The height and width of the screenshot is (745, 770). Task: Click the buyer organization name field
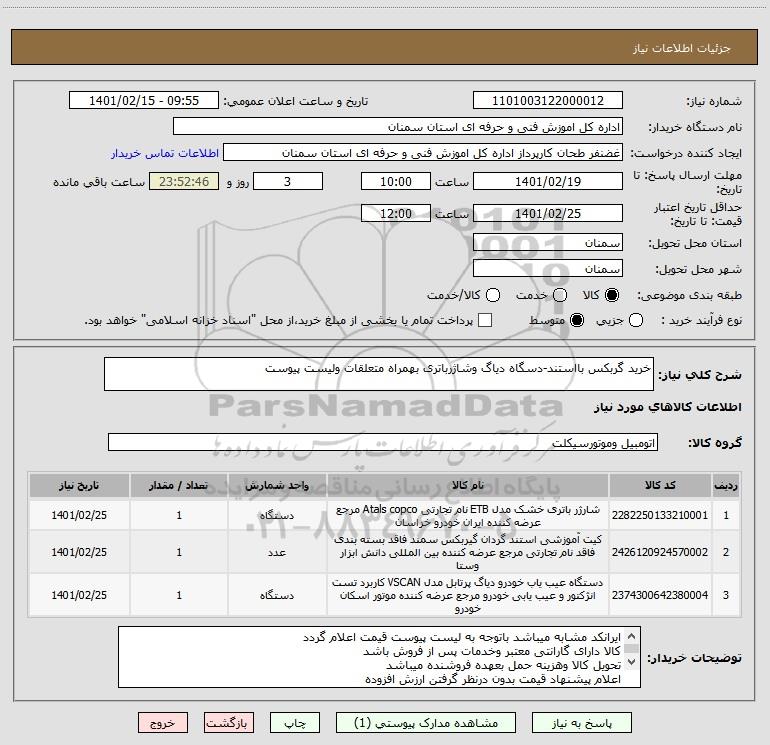tap(398, 127)
